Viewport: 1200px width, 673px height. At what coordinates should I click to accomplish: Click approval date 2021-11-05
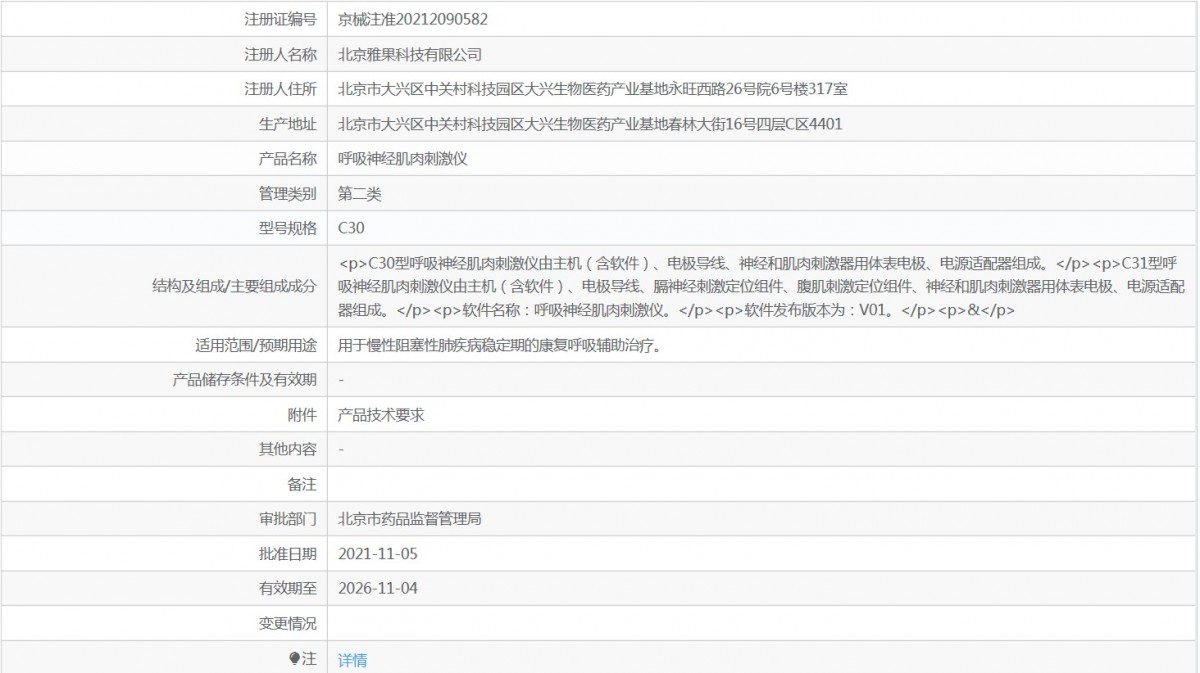(378, 553)
